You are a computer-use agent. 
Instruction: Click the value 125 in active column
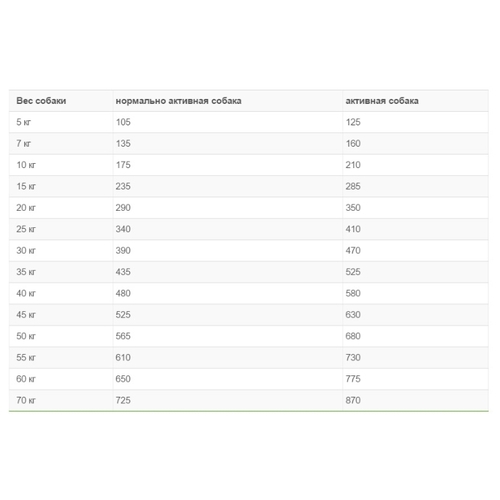[x=353, y=122]
